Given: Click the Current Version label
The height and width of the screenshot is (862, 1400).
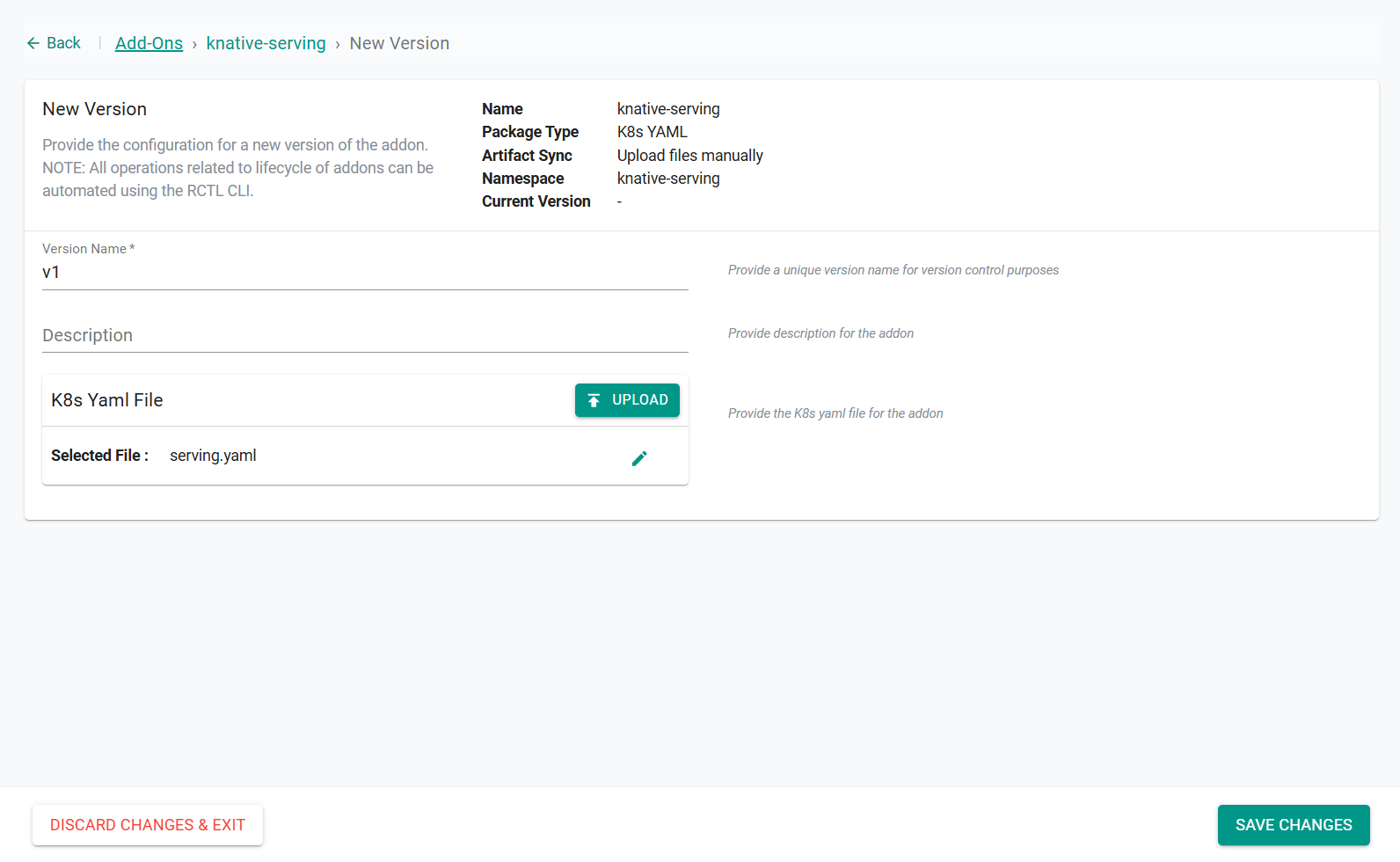Looking at the screenshot, I should coord(536,201).
